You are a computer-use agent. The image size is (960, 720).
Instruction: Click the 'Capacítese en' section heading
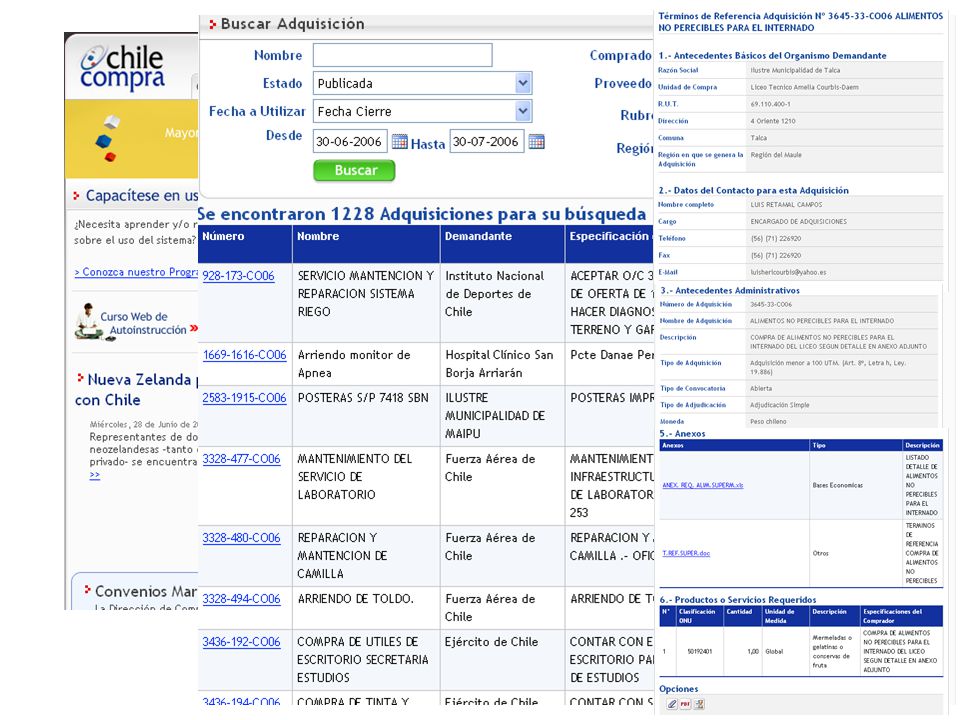(141, 196)
